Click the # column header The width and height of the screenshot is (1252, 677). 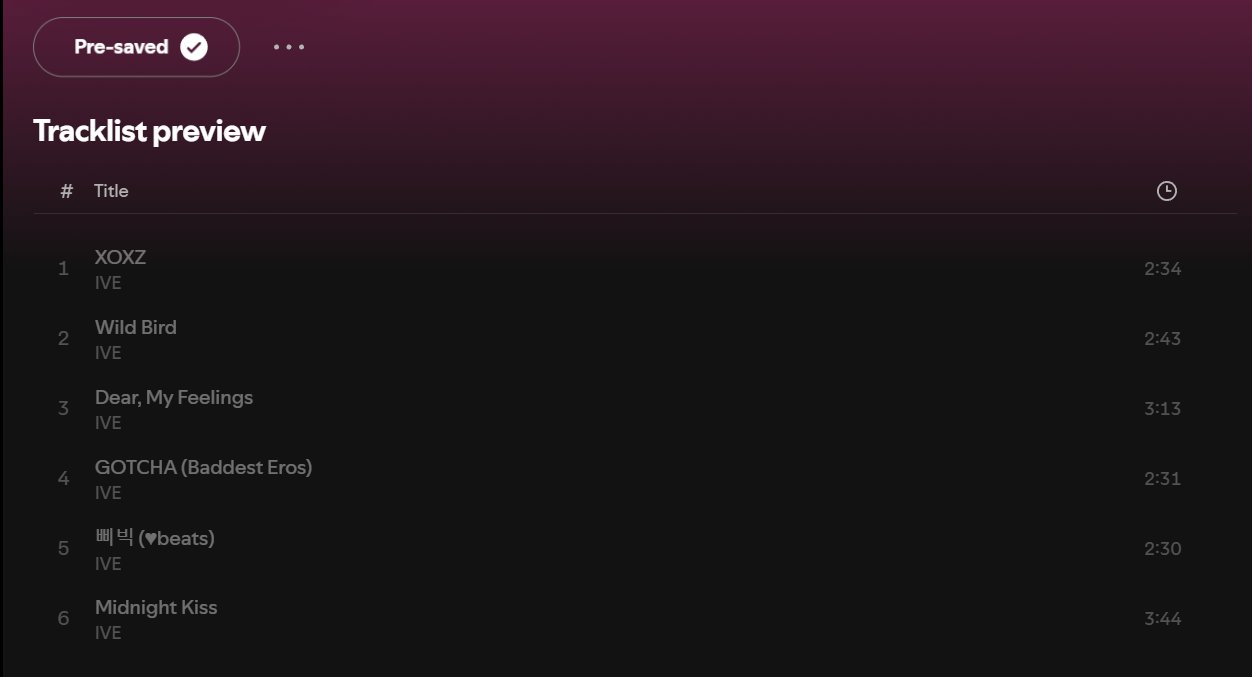66,191
